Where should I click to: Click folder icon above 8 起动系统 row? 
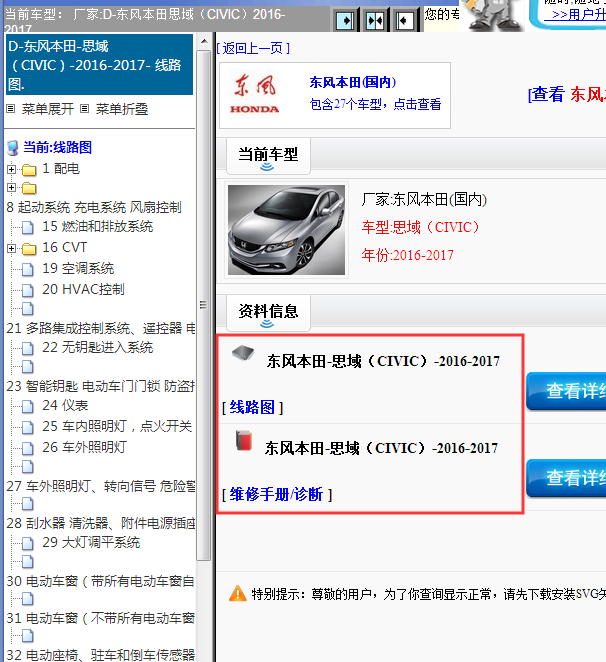29,188
